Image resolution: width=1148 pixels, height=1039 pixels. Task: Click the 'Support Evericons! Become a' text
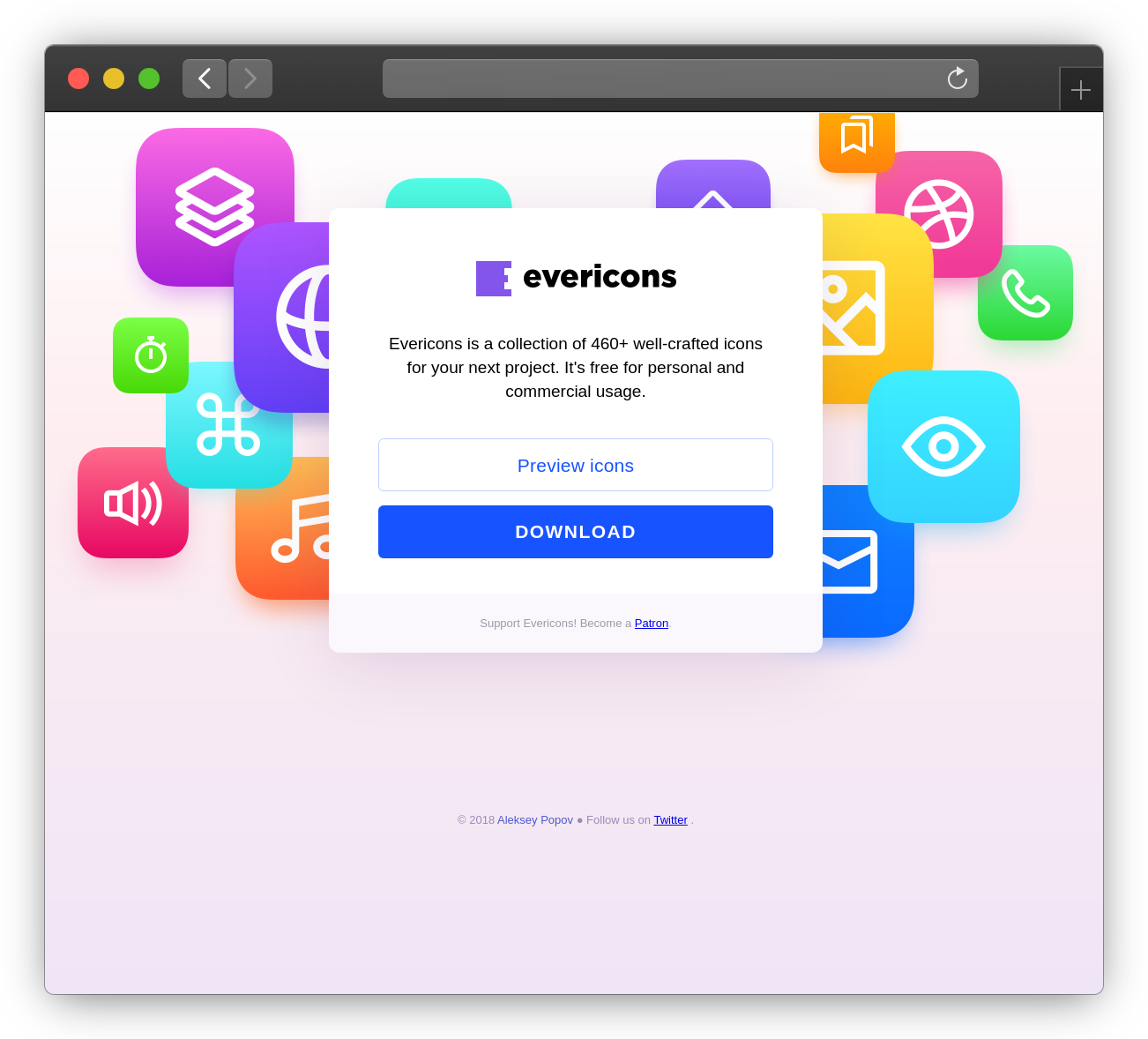555,624
